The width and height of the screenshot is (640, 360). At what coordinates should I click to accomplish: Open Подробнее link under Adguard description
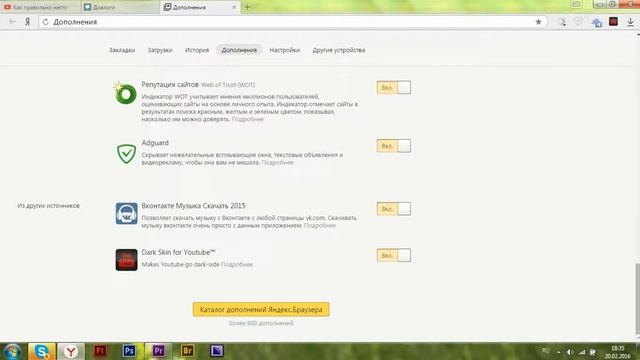(x=277, y=162)
